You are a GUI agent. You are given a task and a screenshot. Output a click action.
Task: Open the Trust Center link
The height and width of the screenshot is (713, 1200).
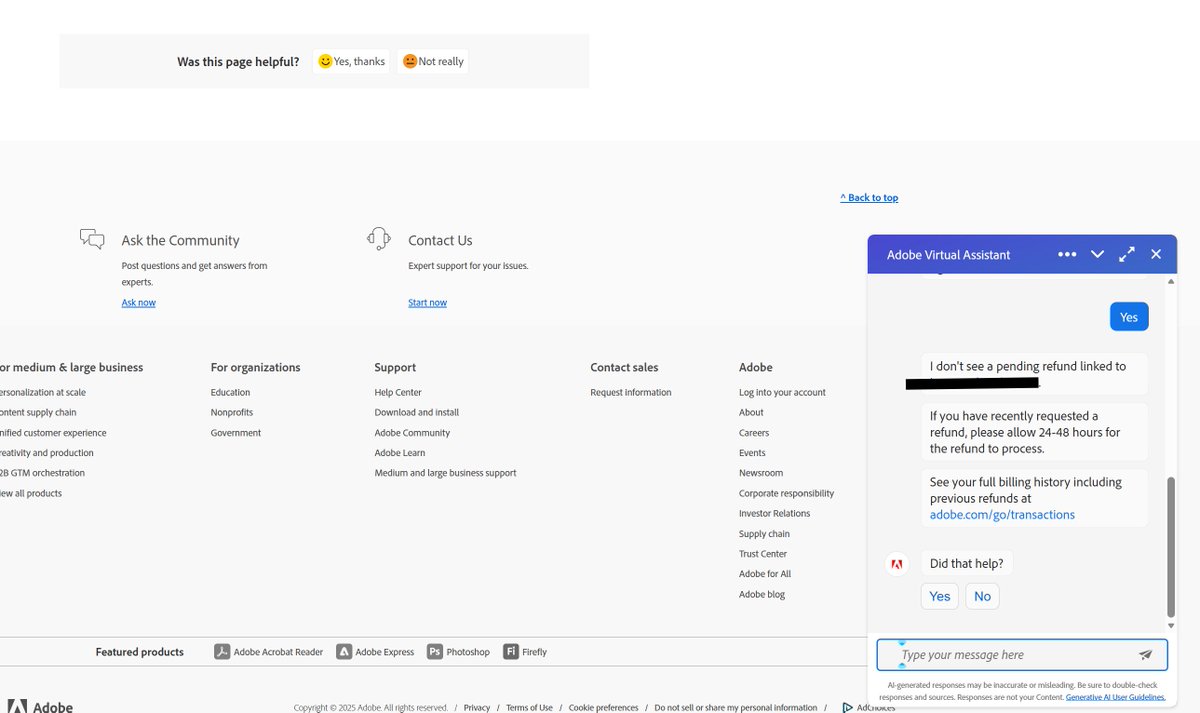point(763,554)
